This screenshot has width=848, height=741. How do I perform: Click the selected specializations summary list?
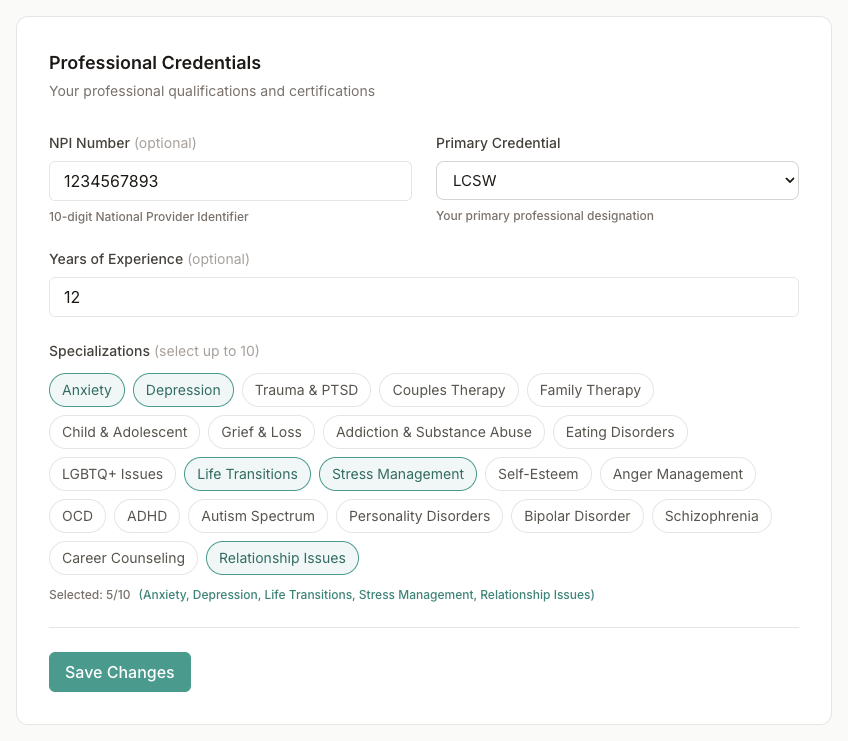pos(367,595)
